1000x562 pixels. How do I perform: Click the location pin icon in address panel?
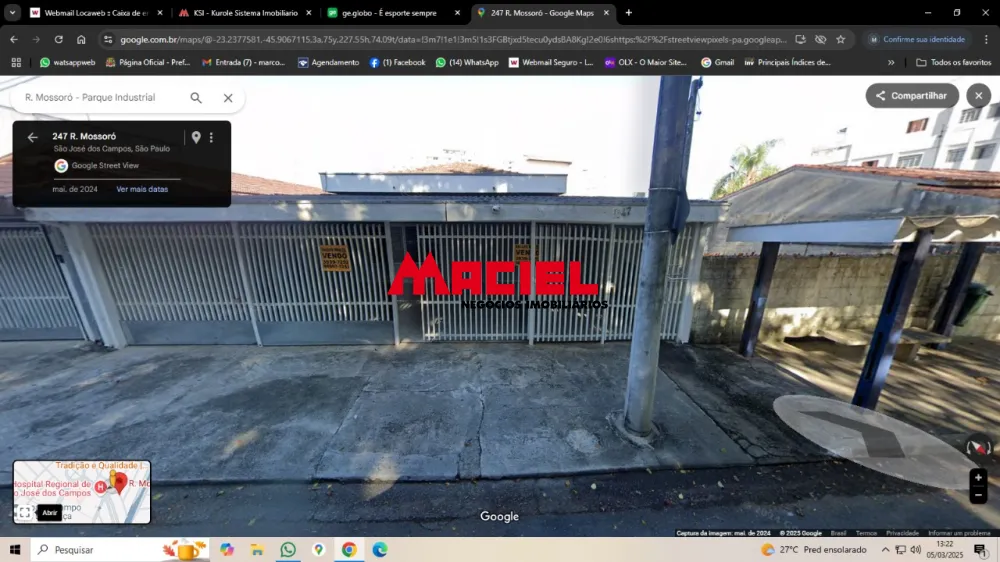click(x=196, y=138)
